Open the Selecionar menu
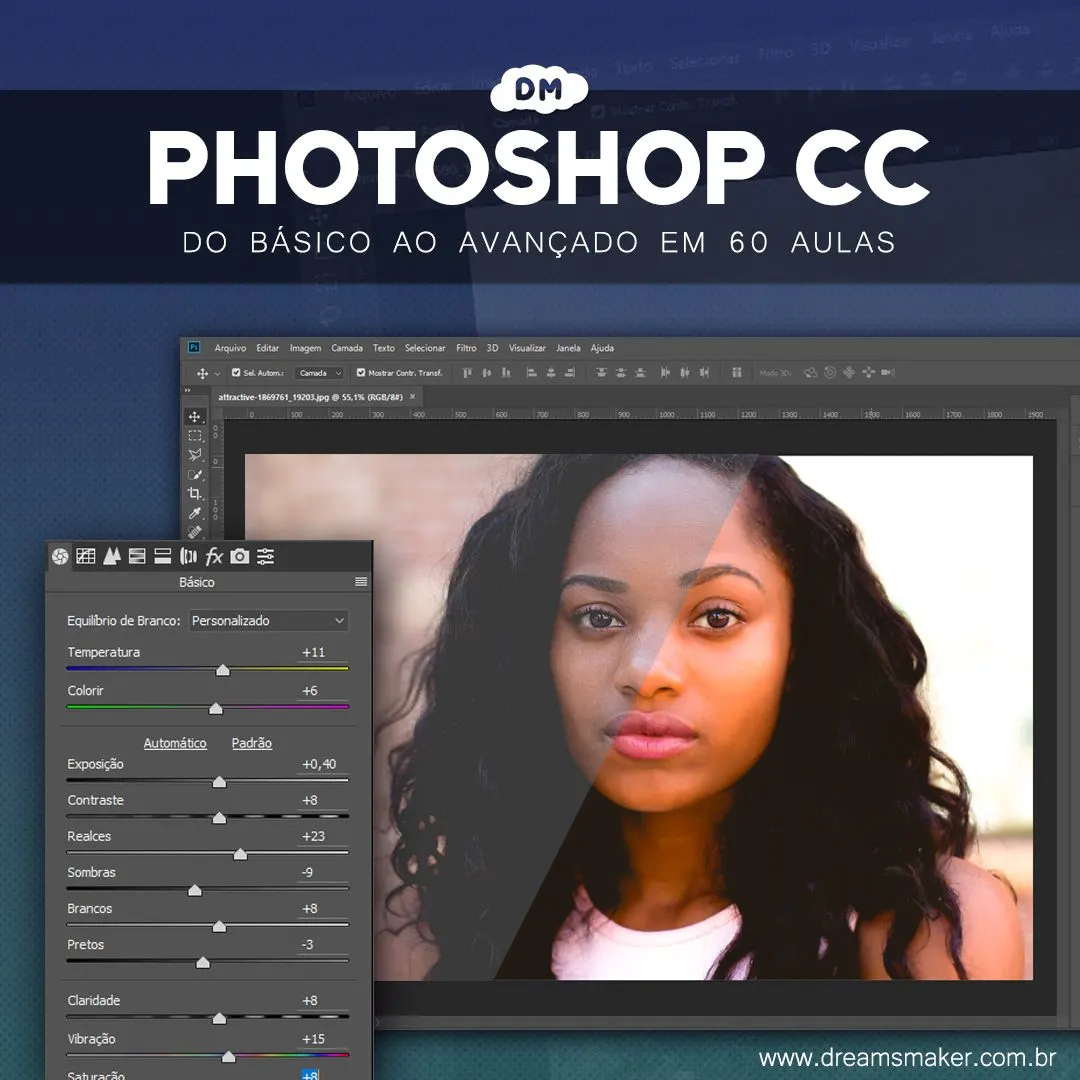 pos(425,348)
